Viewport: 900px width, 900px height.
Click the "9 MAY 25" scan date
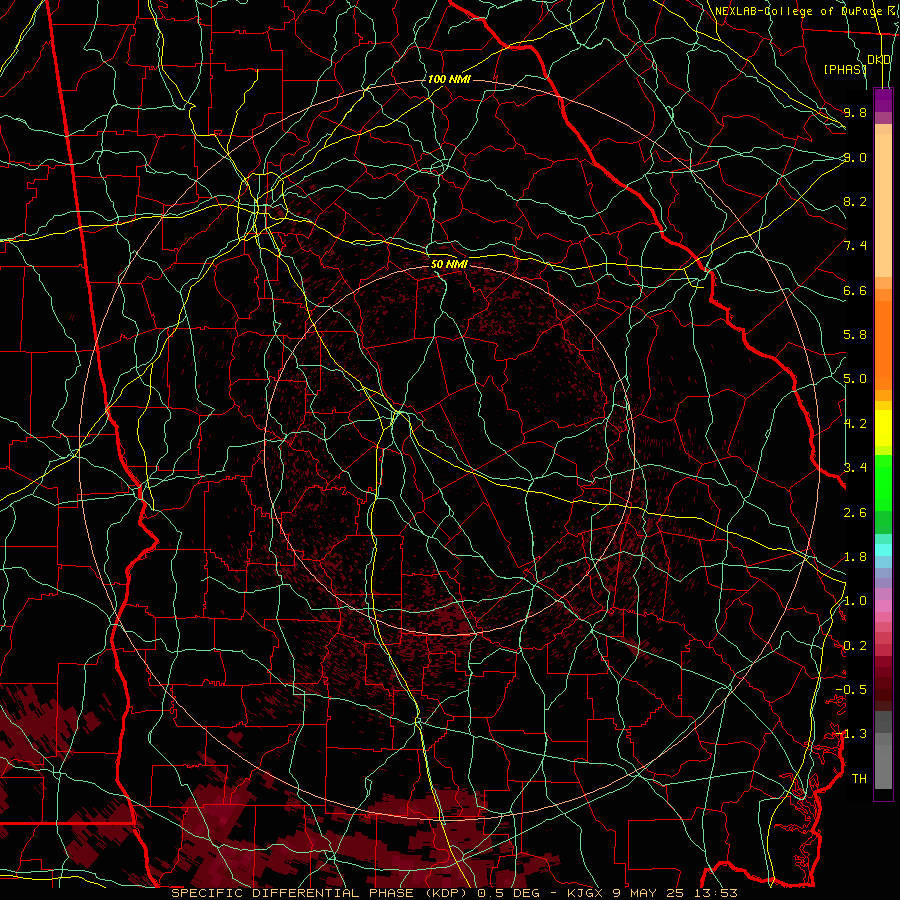point(650,893)
